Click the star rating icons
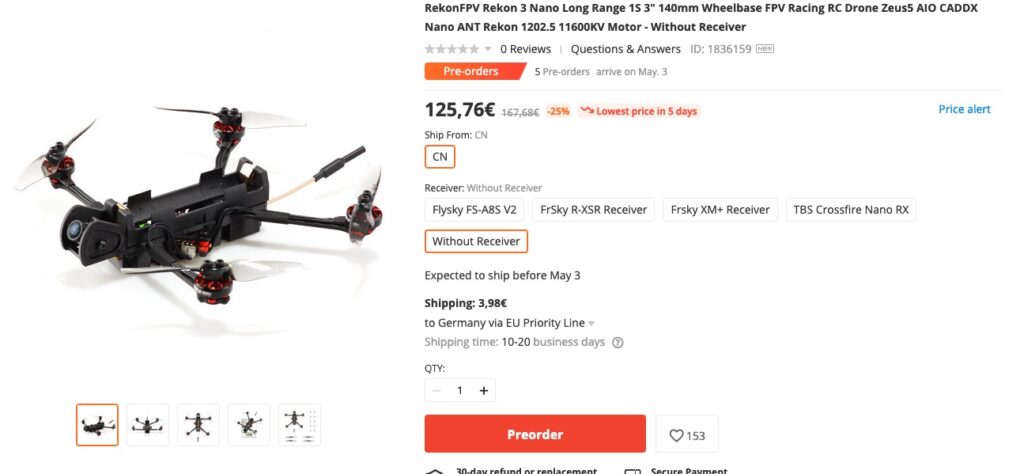Viewport: 1024px width, 474px height. click(452, 49)
